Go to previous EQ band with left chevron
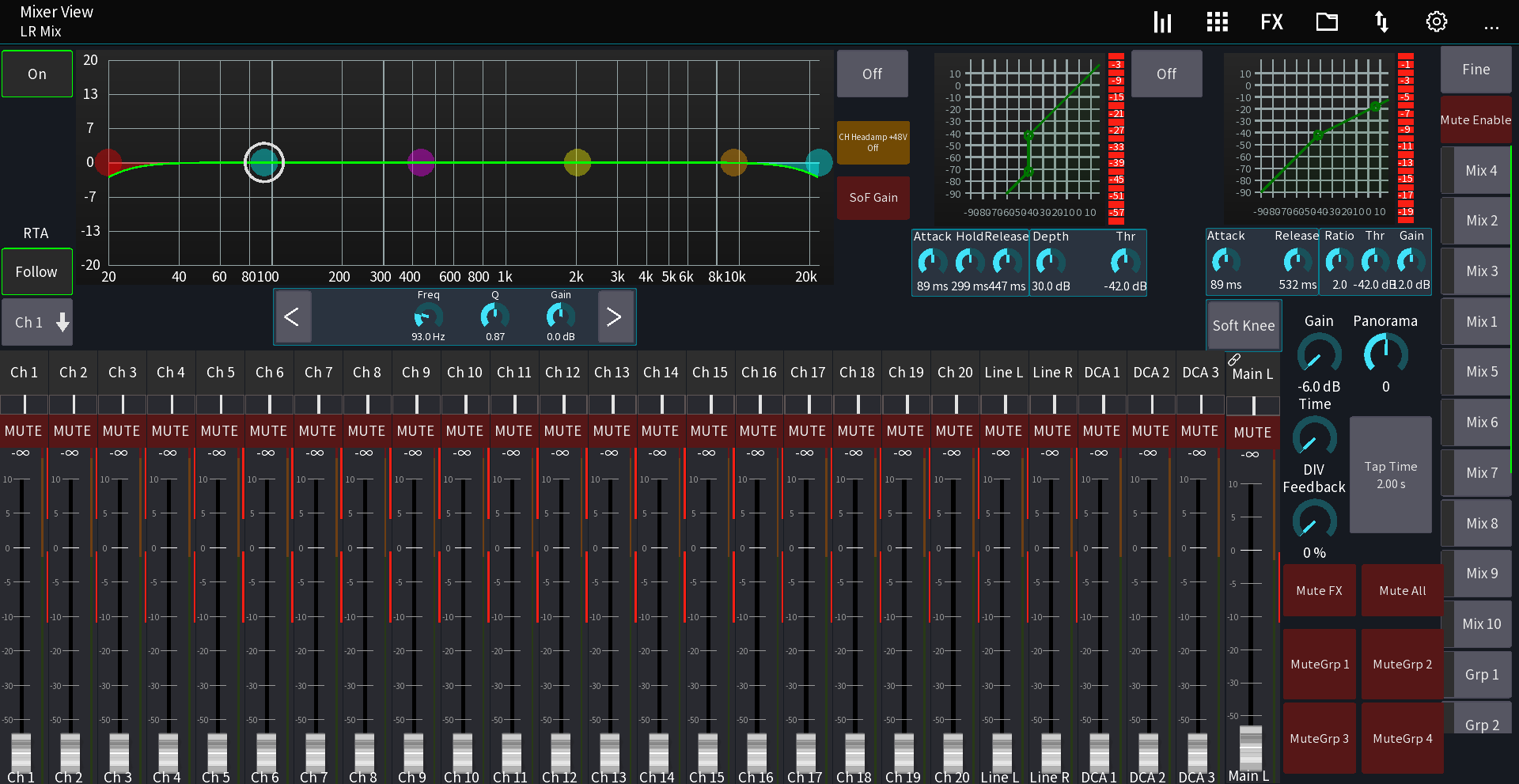Image resolution: width=1519 pixels, height=784 pixels. (292, 316)
